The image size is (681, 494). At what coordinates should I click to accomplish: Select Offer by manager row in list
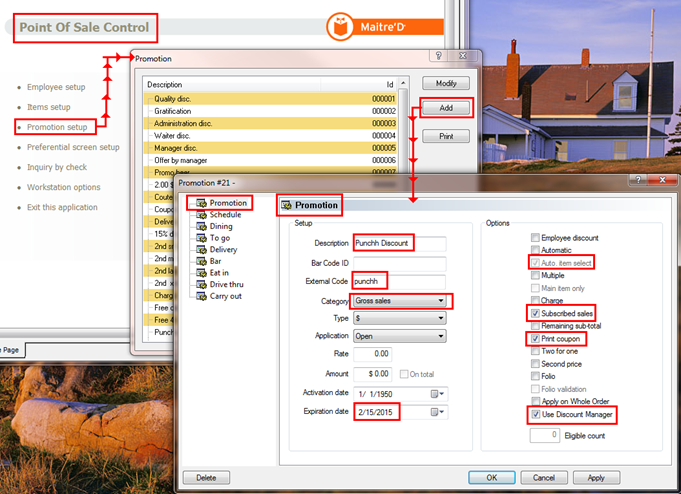coord(271,160)
